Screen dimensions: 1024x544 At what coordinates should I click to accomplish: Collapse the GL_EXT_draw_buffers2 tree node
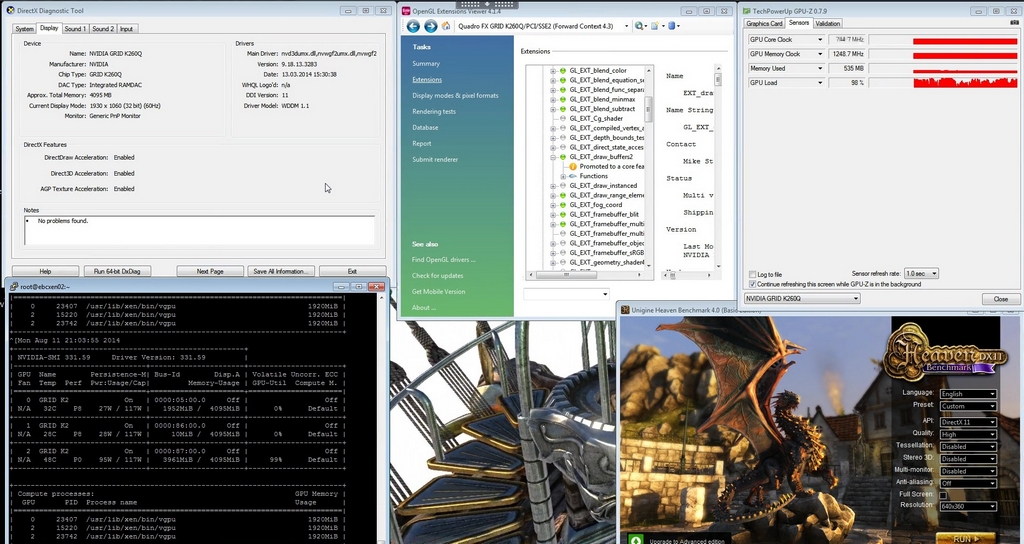pos(552,157)
